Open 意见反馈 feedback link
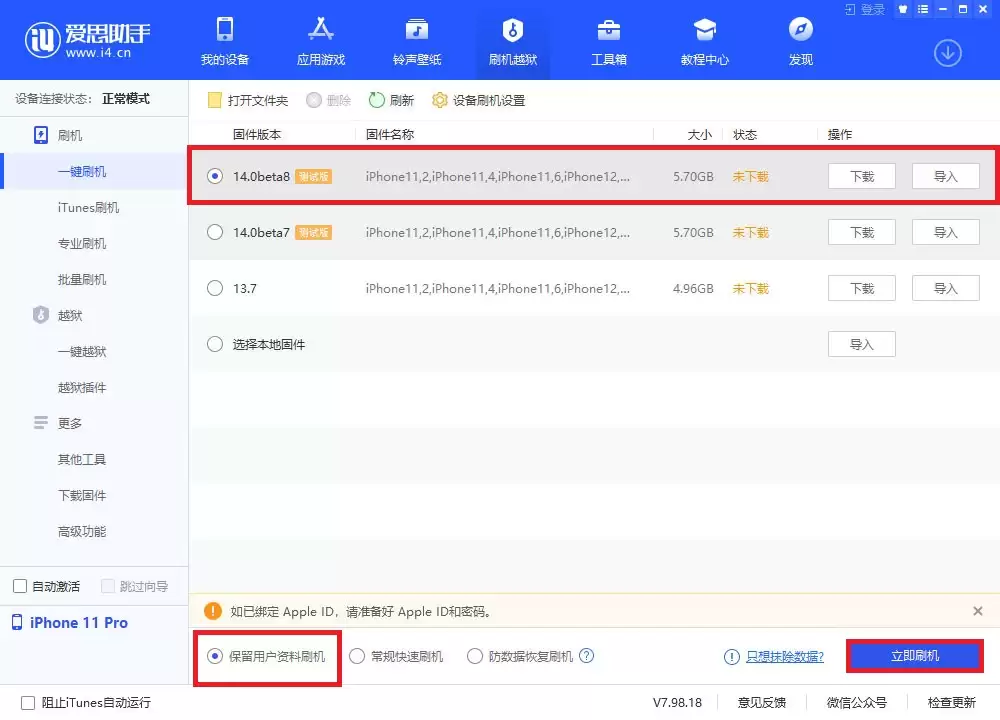The image size is (1000, 720). [761, 703]
